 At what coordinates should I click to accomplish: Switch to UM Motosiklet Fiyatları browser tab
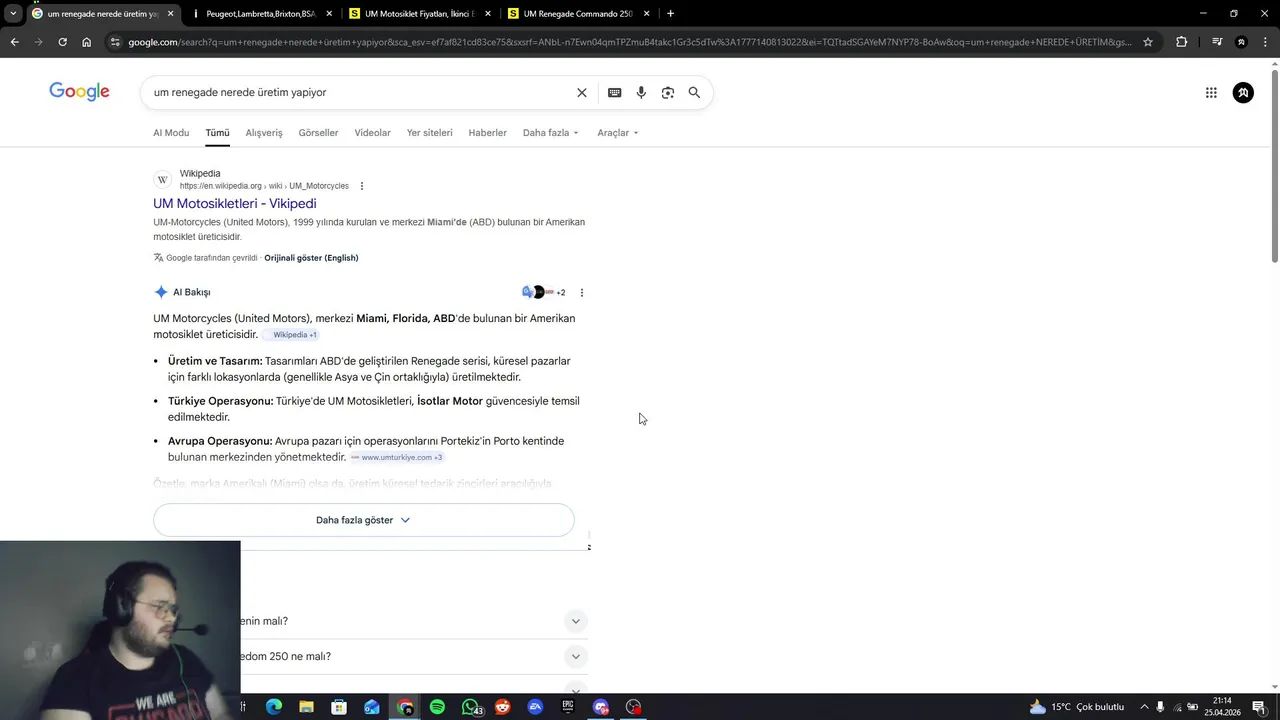click(x=418, y=13)
